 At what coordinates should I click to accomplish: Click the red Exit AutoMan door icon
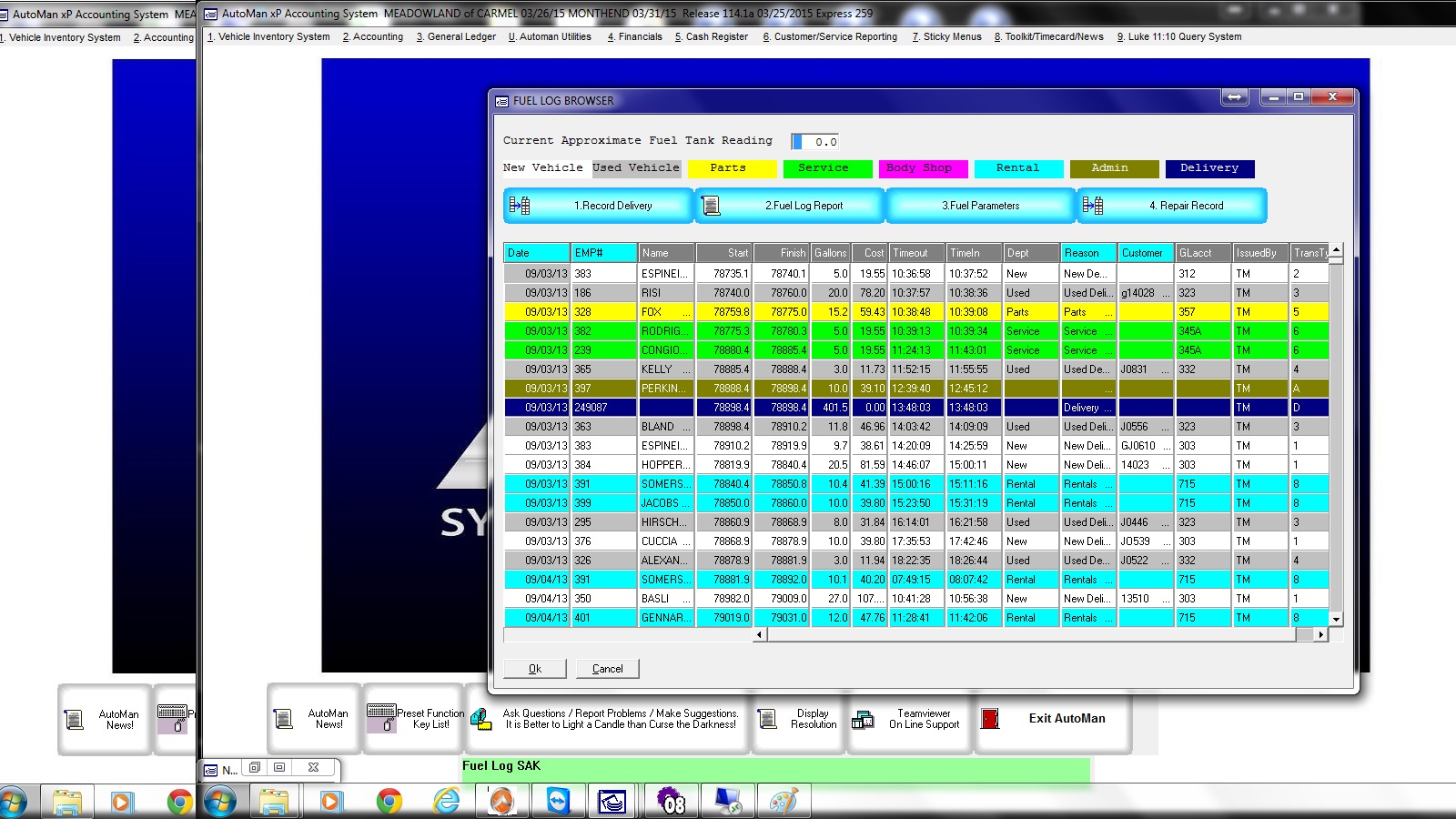990,719
